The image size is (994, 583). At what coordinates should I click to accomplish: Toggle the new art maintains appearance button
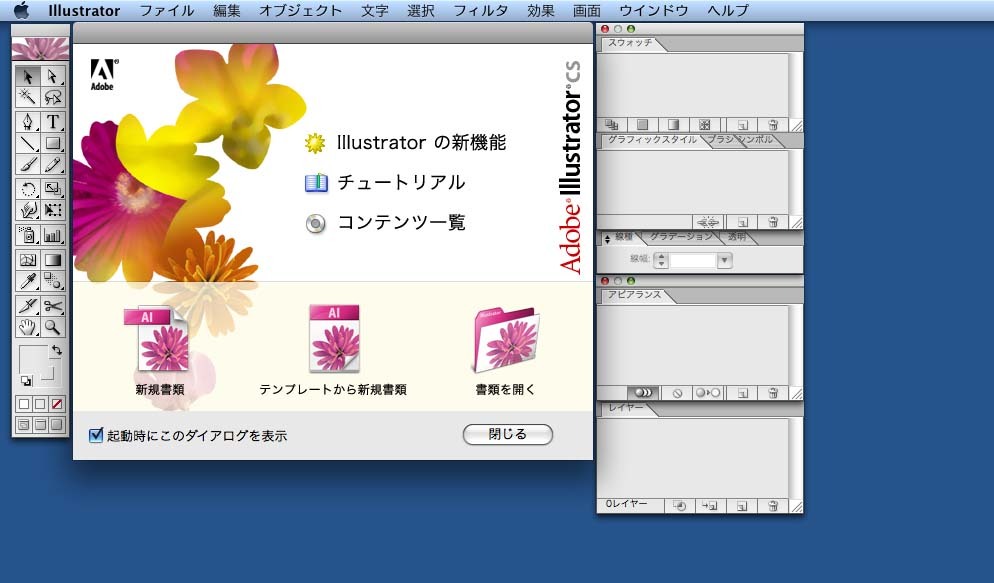click(x=644, y=393)
